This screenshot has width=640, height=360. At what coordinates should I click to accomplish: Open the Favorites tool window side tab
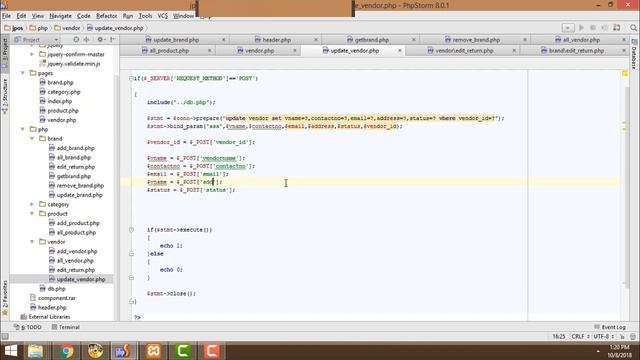(5, 298)
